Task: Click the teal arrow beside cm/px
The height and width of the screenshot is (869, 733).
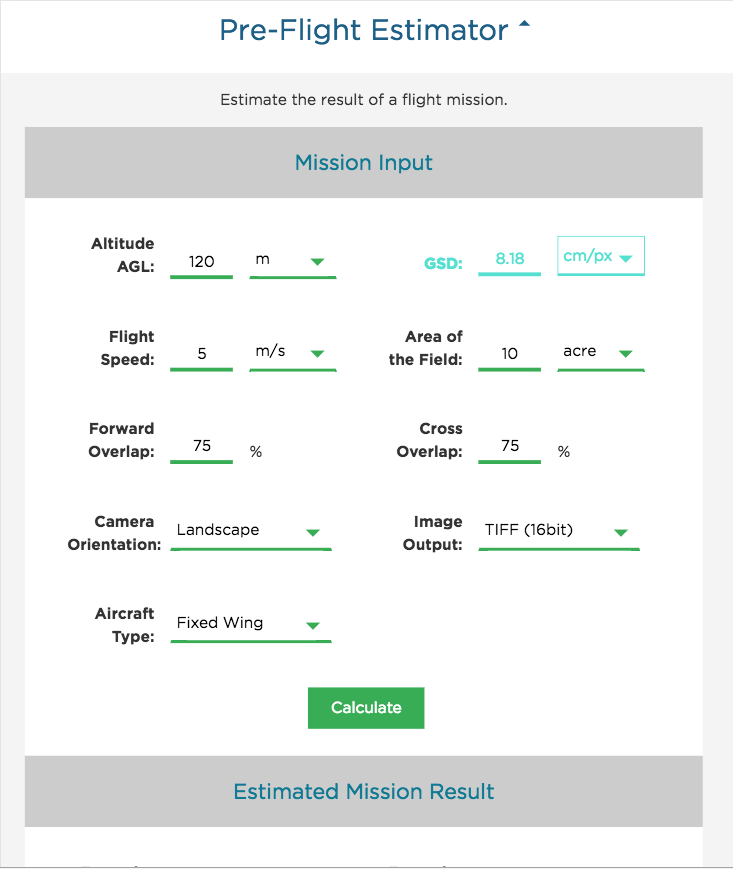Action: tap(626, 258)
